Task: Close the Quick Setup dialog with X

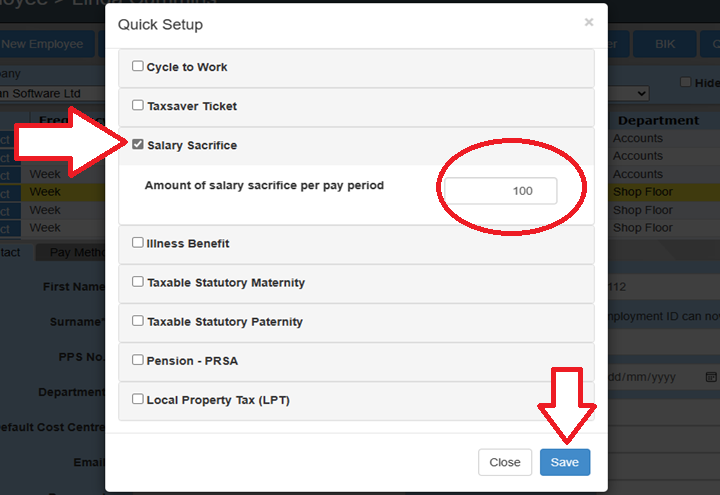Action: pos(589,22)
